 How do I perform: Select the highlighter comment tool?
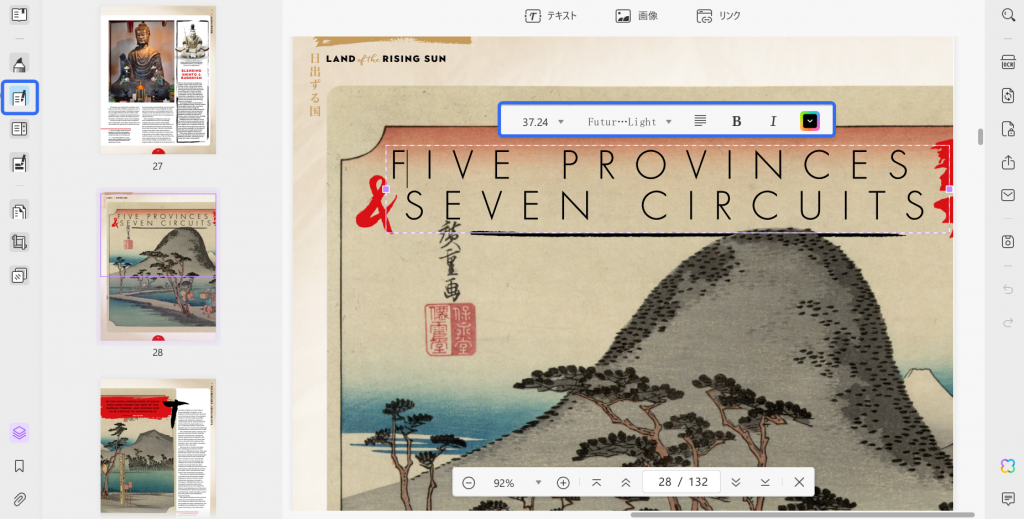coord(19,64)
